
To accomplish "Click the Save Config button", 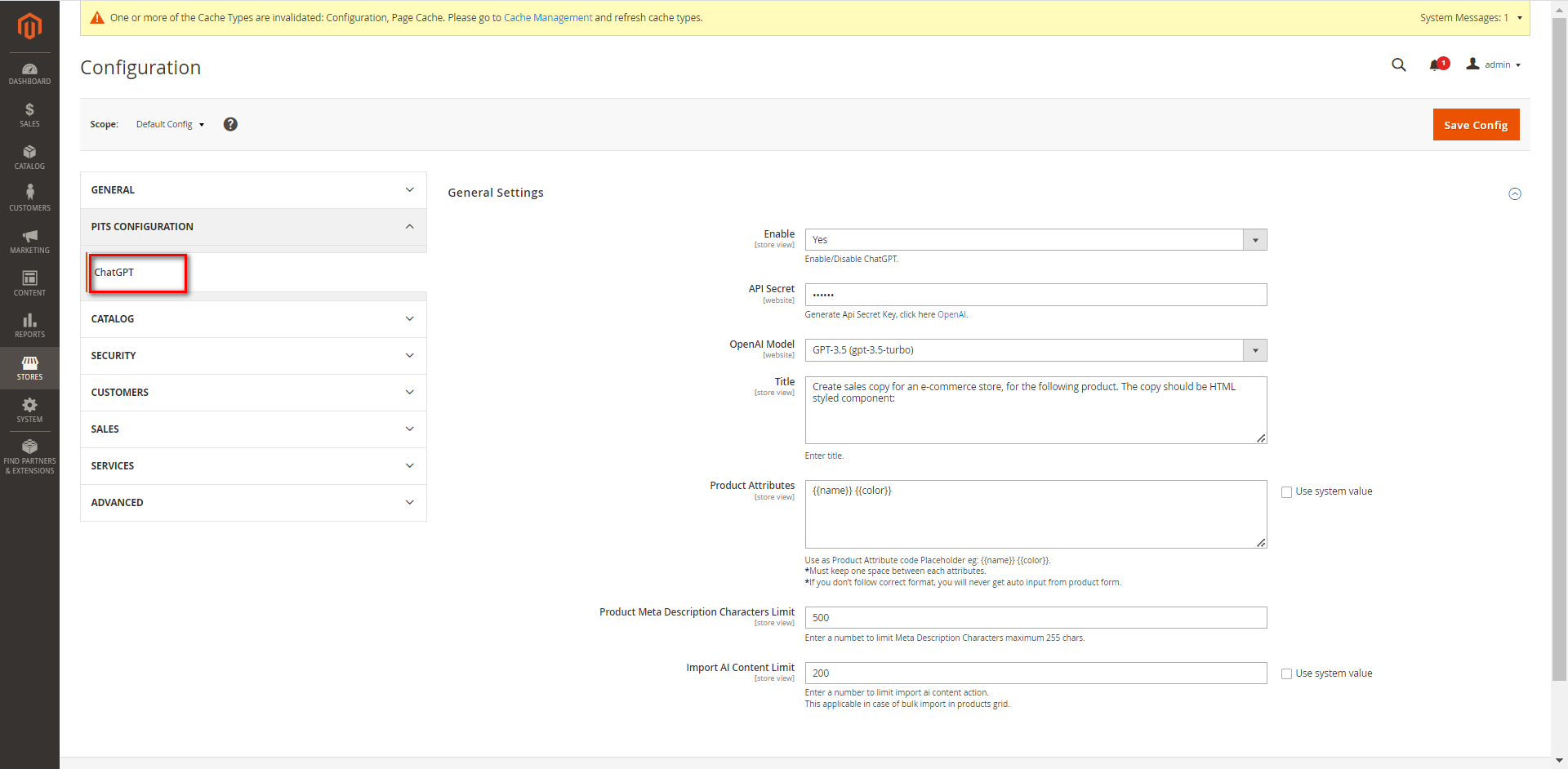I will tap(1475, 125).
